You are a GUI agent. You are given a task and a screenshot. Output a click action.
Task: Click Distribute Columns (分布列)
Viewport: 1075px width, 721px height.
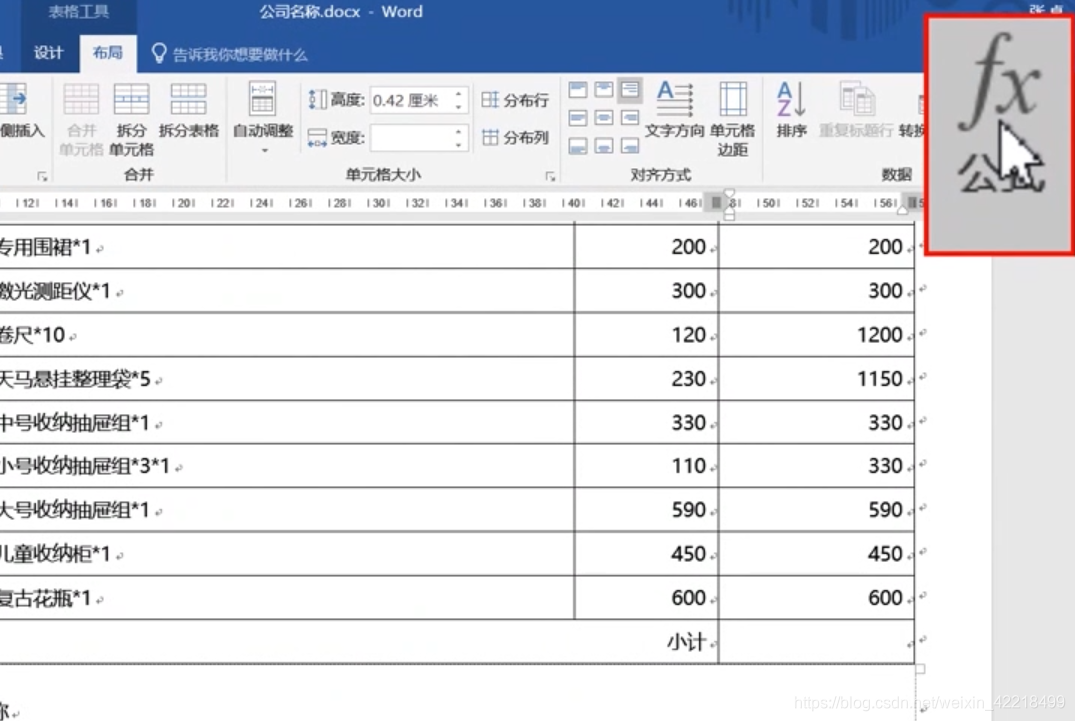515,137
